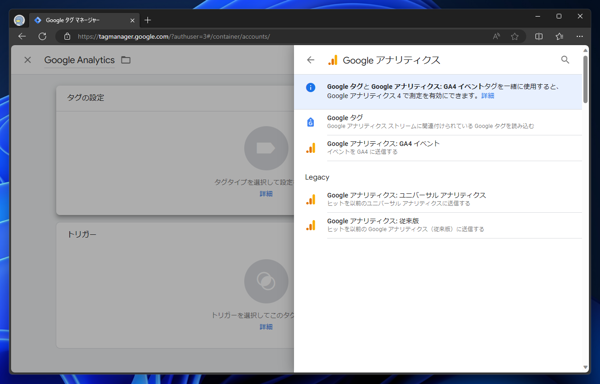Click the GA4 イベント orange analytics icon
The height and width of the screenshot is (384, 600).
click(x=310, y=148)
